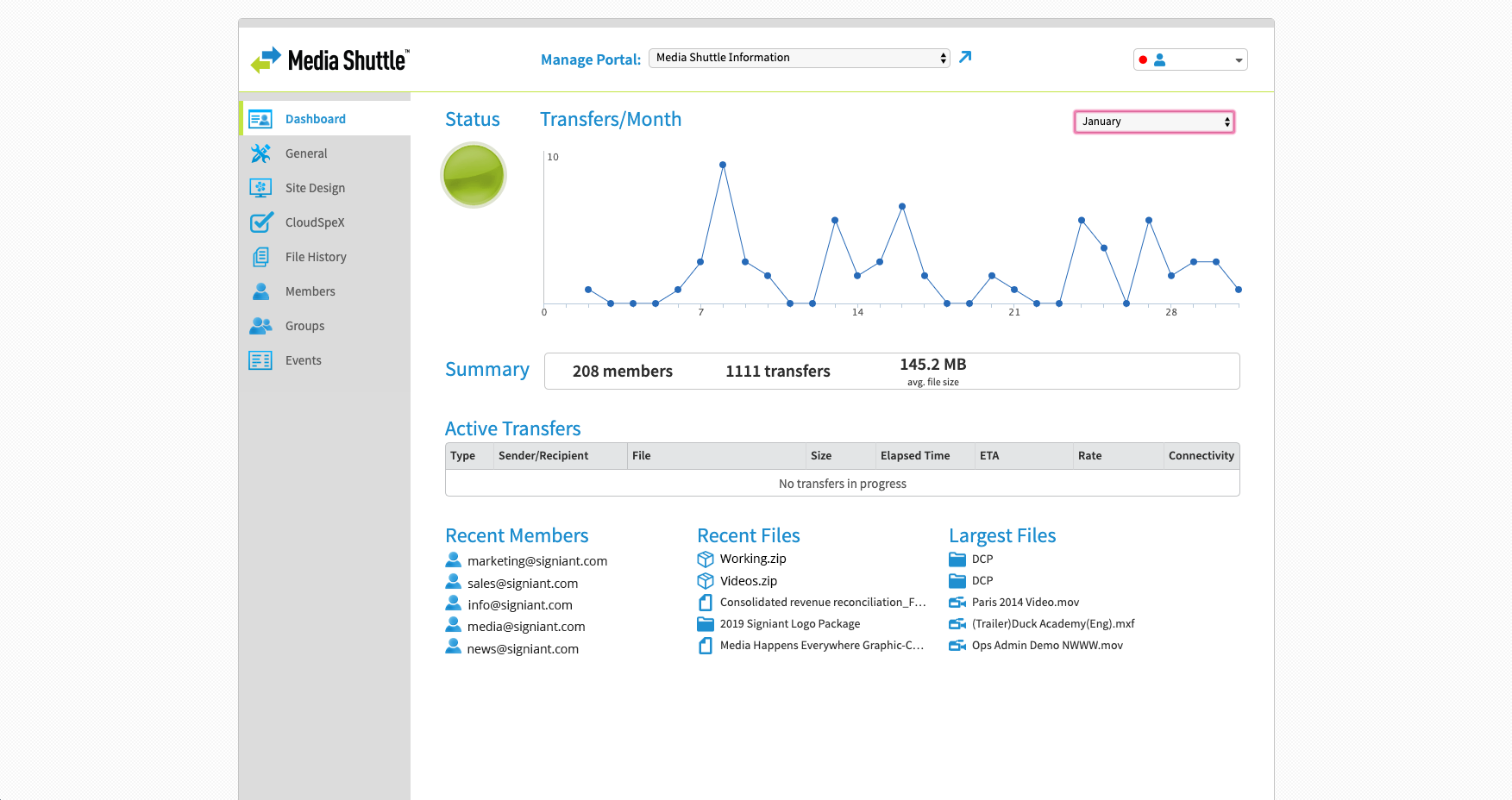Click the CloudSpeX checkbox icon in sidebar

(260, 222)
